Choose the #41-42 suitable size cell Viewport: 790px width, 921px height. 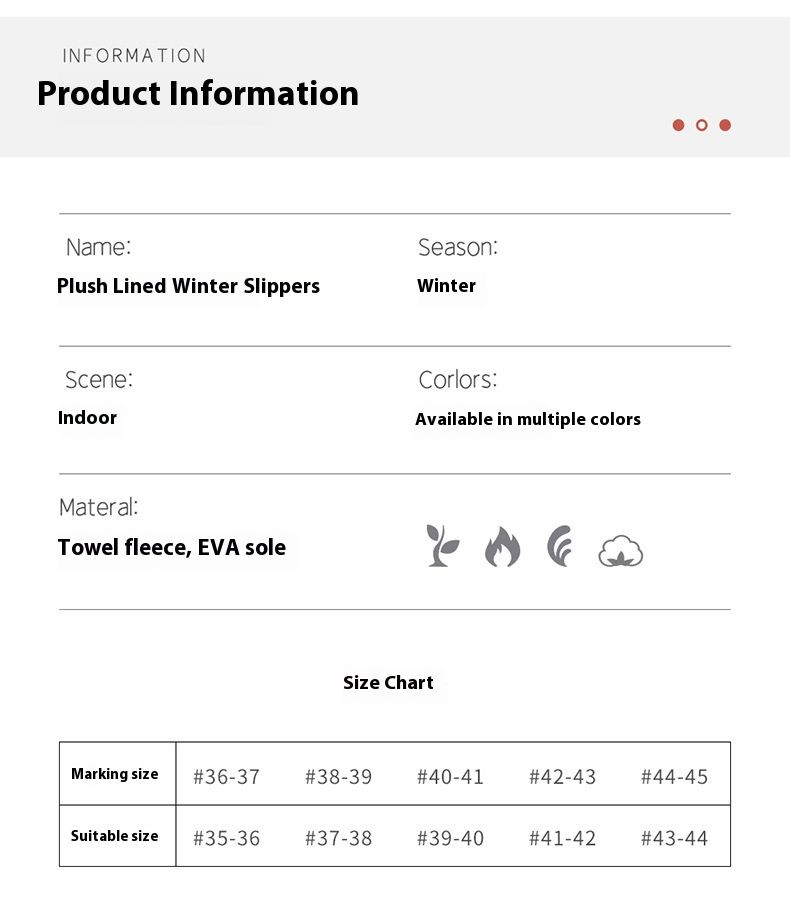(562, 838)
